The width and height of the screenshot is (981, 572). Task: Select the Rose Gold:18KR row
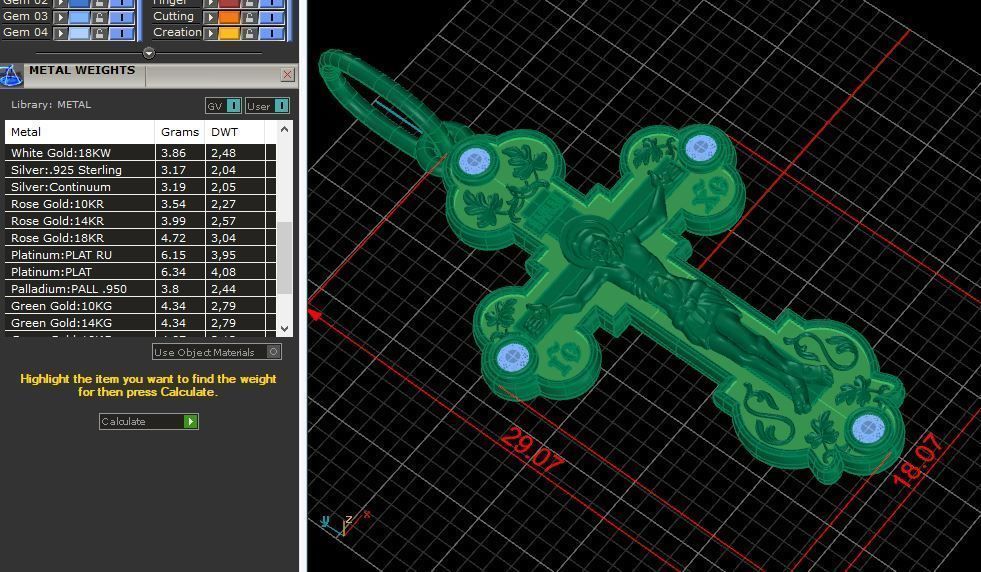(x=141, y=238)
